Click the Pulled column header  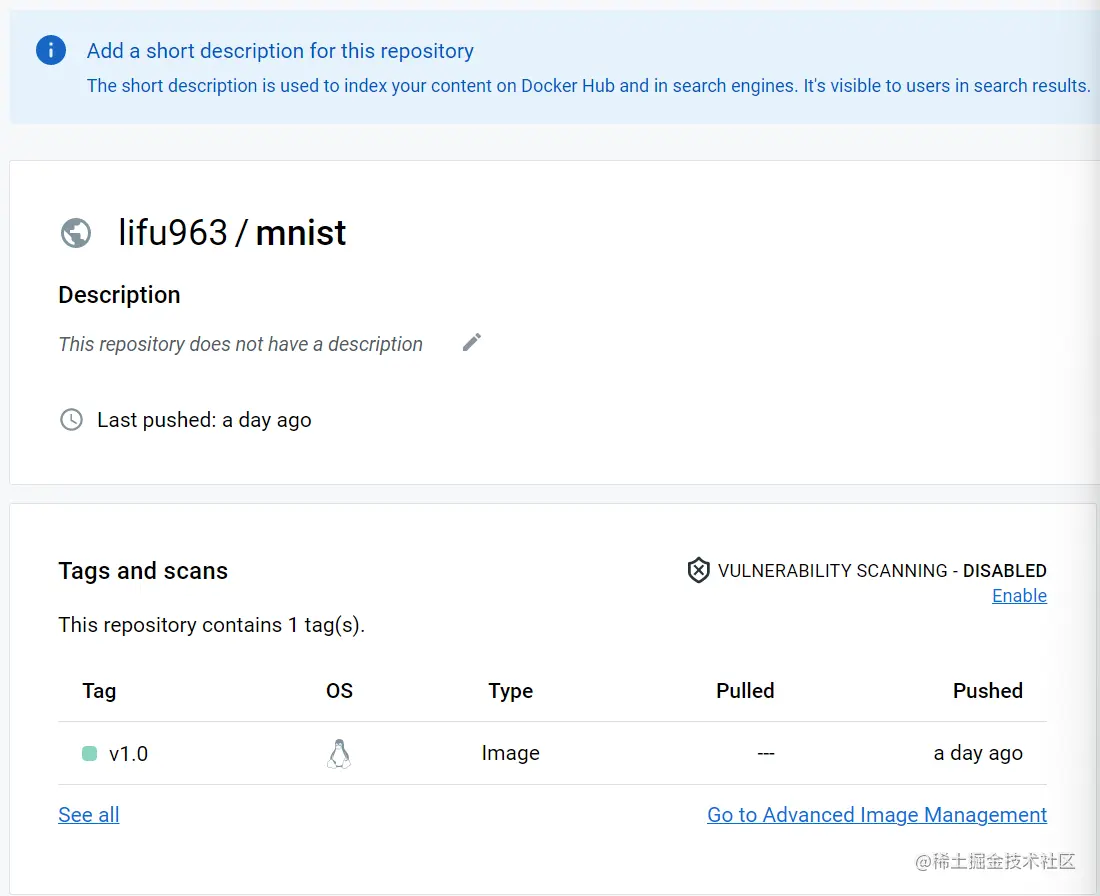745,691
